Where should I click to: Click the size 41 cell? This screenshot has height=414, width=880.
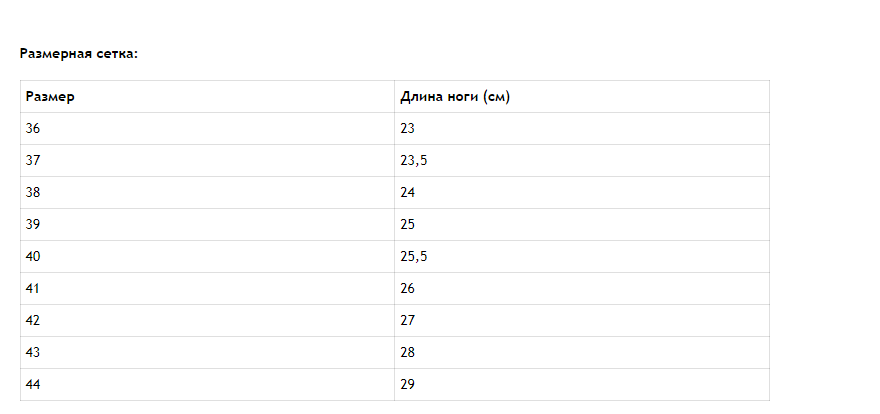click(x=35, y=289)
